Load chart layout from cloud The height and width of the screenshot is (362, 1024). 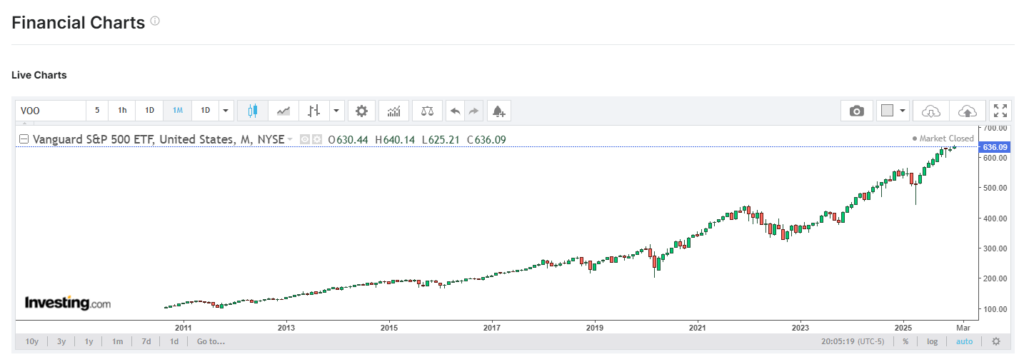click(x=930, y=110)
